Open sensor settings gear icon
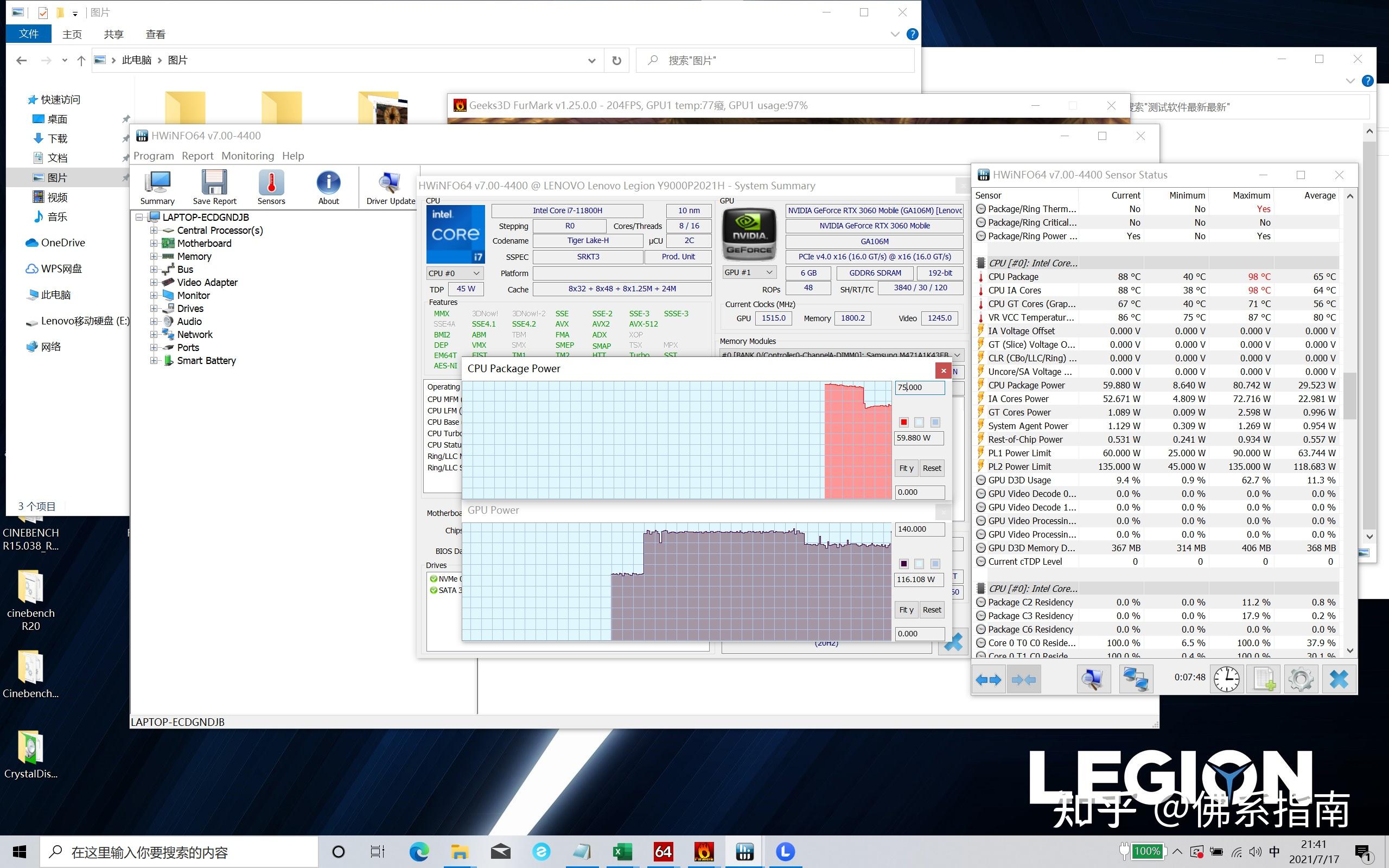 [1301, 680]
